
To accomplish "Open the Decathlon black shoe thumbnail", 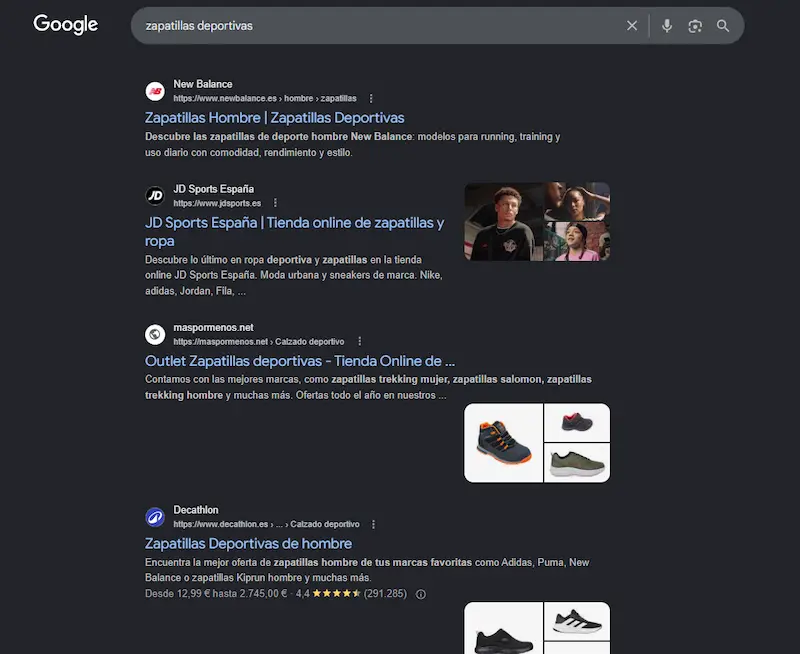I will pyautogui.click(x=504, y=628).
